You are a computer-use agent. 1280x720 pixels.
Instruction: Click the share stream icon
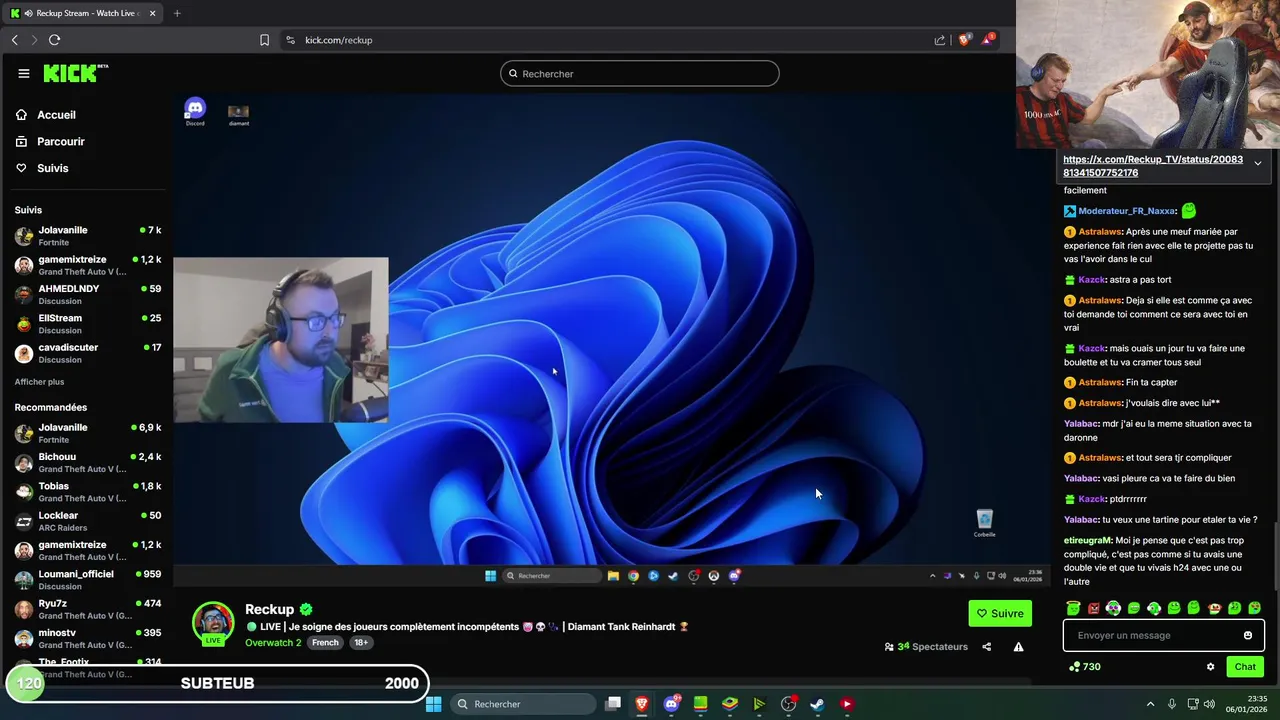[986, 647]
